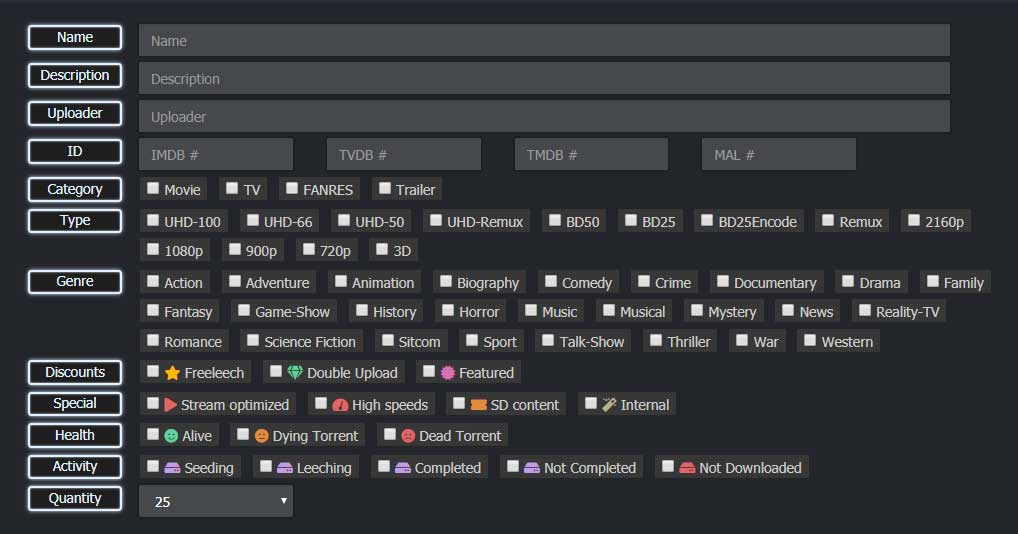
Task: Click the magic wand Internal icon
Action: tap(608, 405)
